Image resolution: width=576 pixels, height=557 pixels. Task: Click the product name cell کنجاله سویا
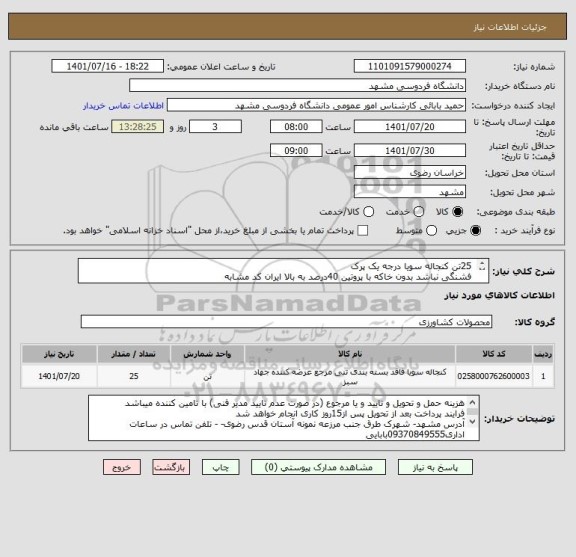point(350,376)
